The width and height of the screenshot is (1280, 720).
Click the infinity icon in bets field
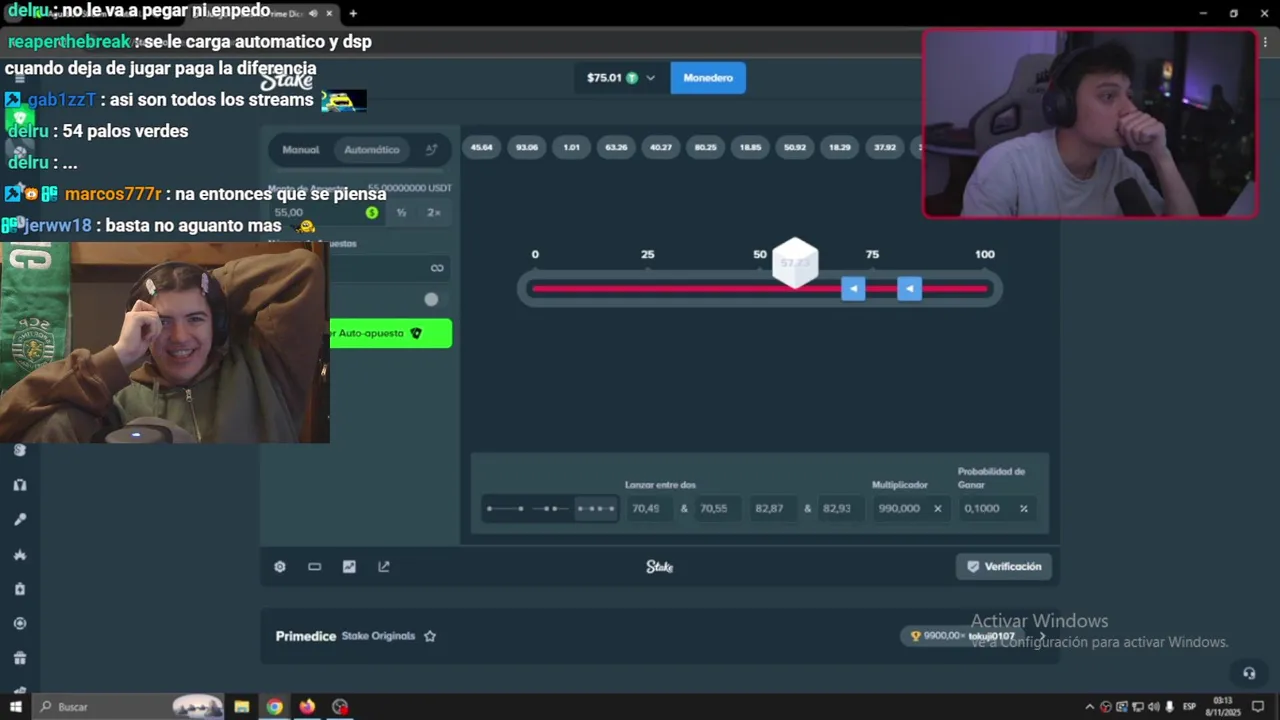coord(437,268)
